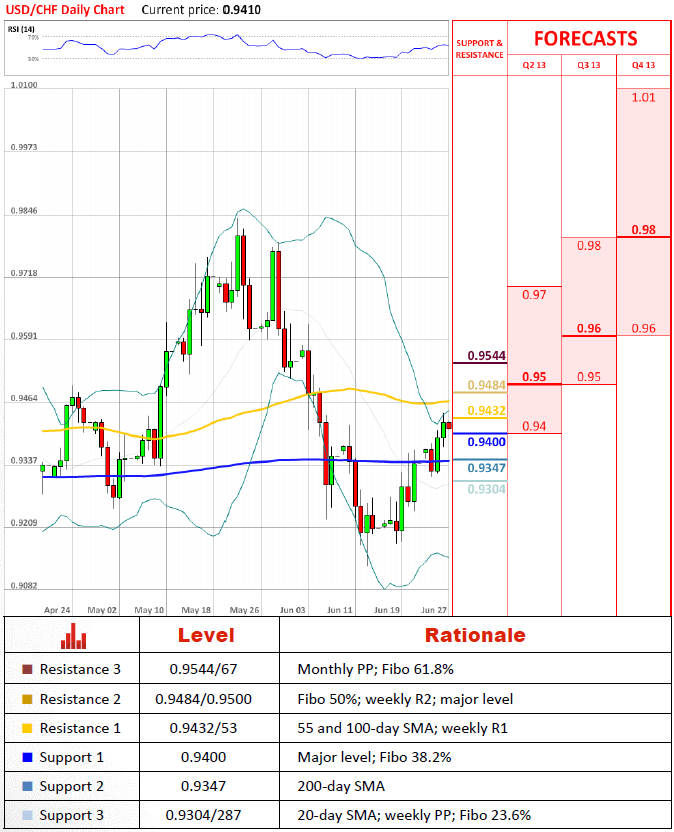Click the 0.9544 resistance level label
Image resolution: width=674 pixels, height=832 pixels.
tap(486, 356)
